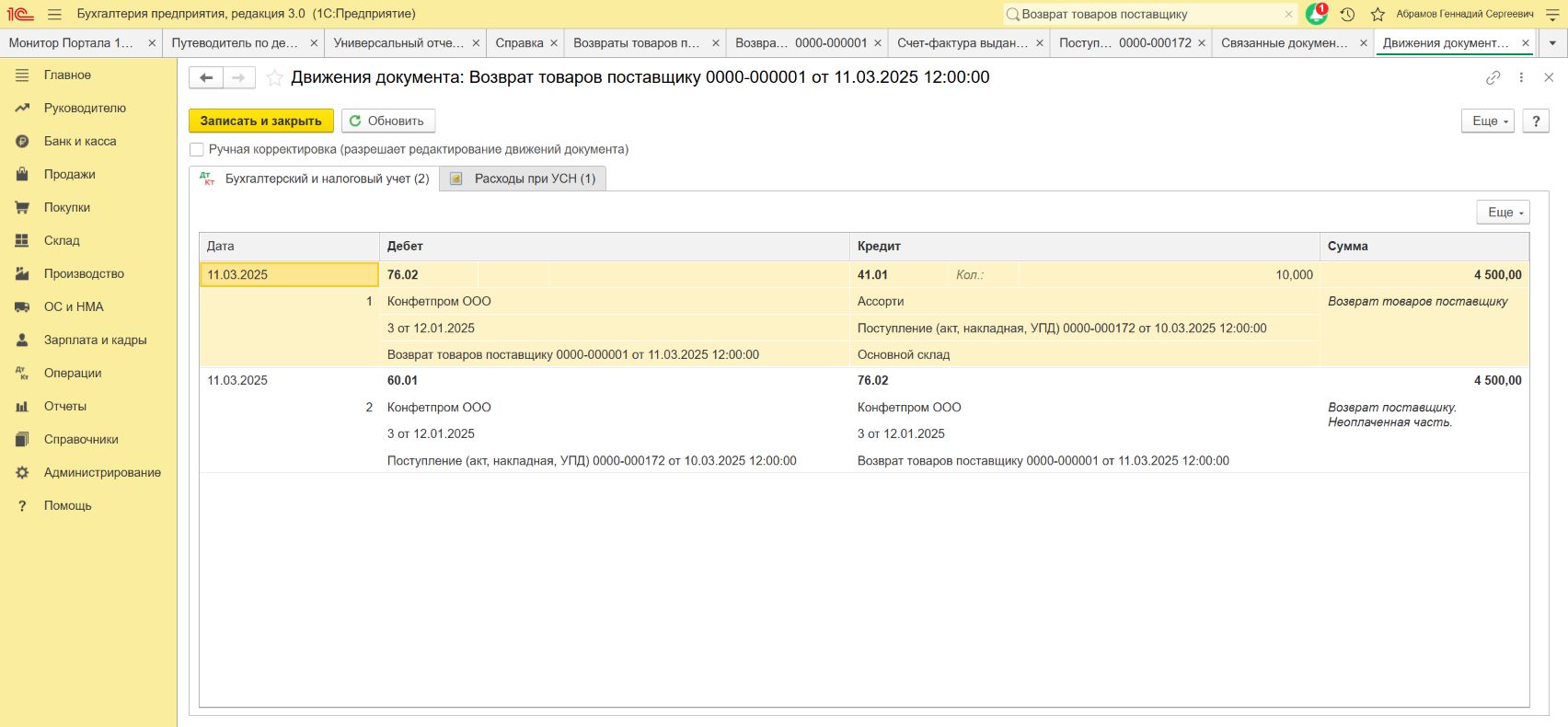Screen dimensions: 1568x727
Task: Expand the table Еще dropdown button
Action: [x=1503, y=213]
